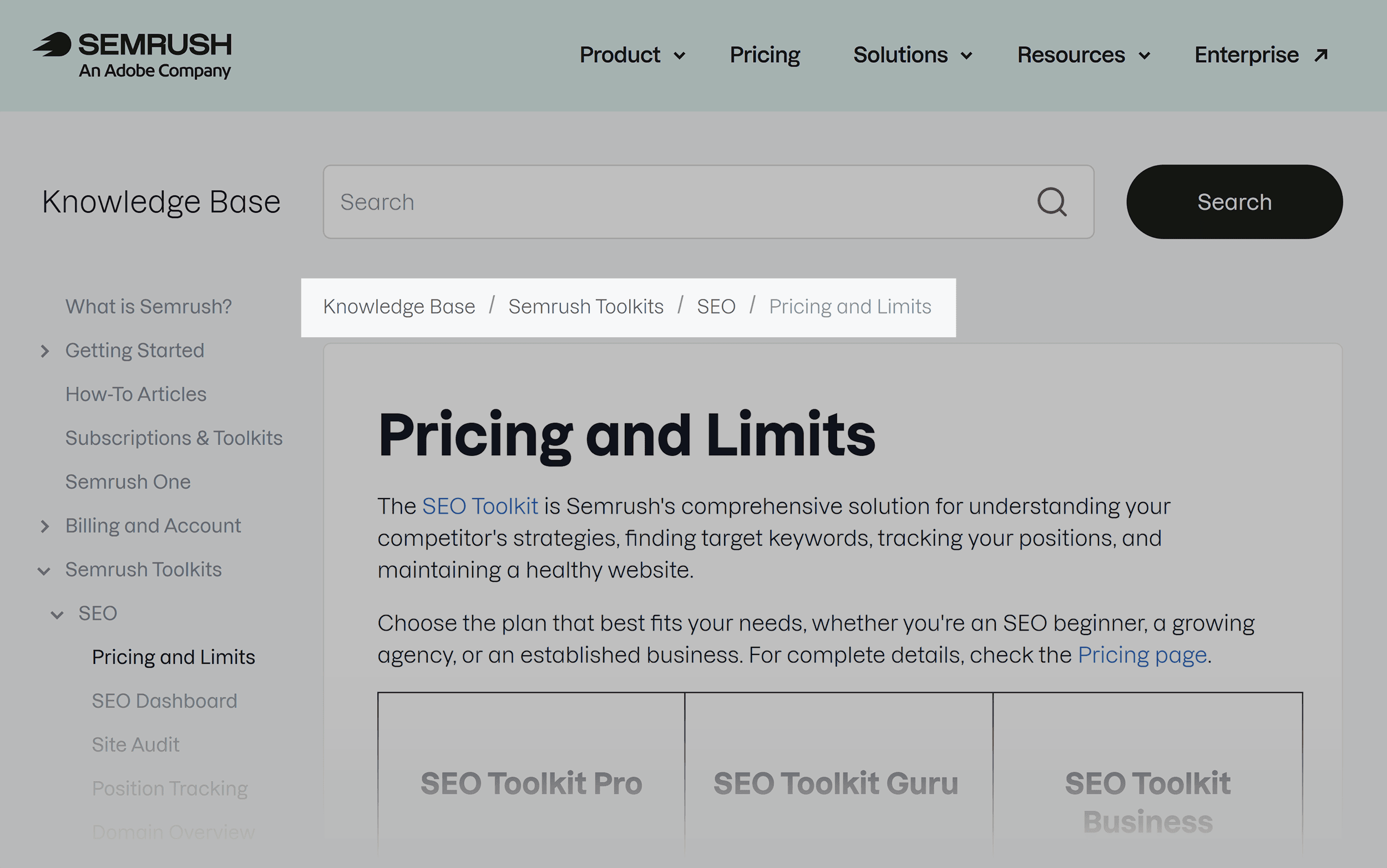Click the magnifier icon in search field

coord(1052,202)
